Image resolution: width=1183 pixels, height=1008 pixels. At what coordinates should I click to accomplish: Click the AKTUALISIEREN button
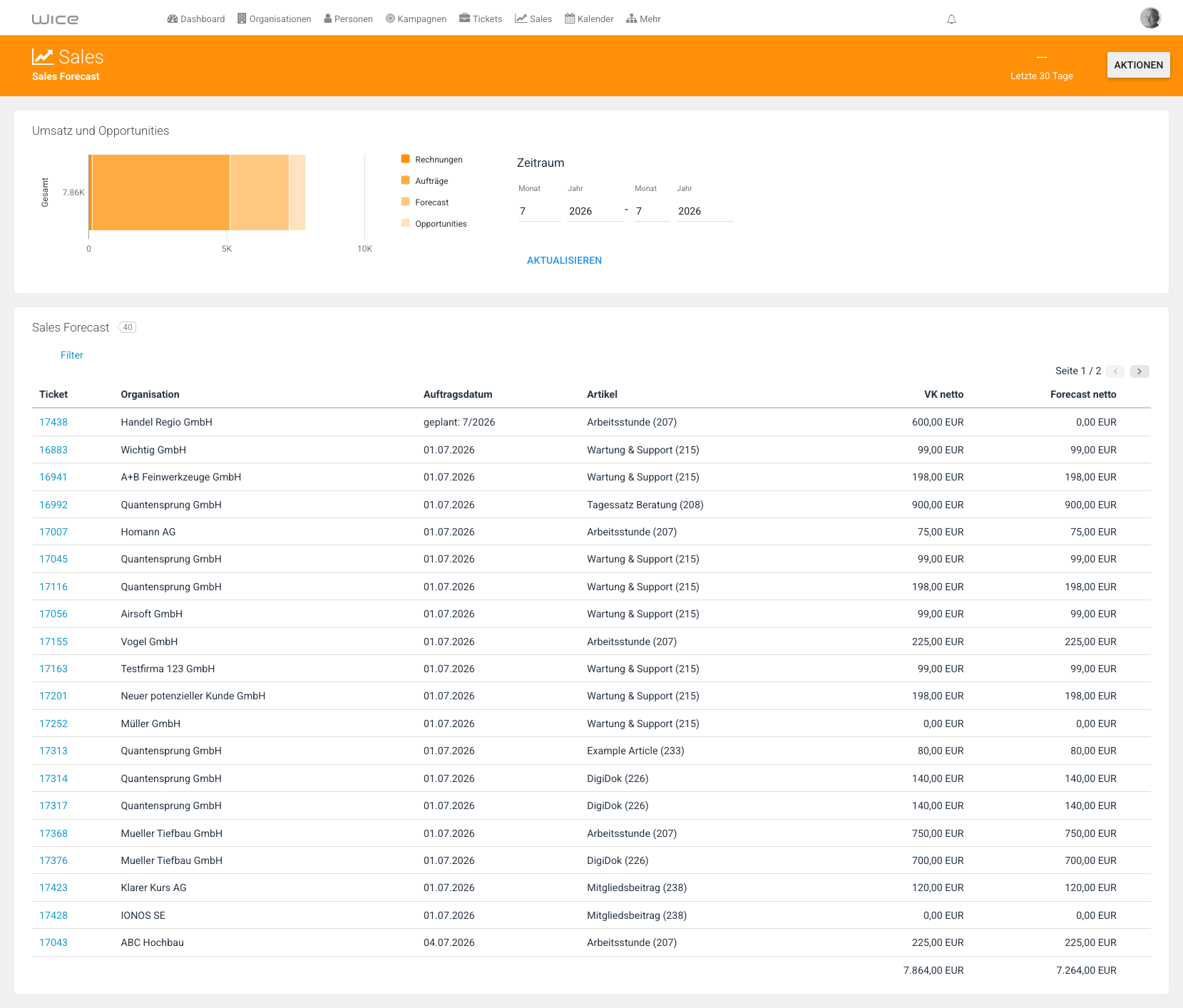click(564, 261)
